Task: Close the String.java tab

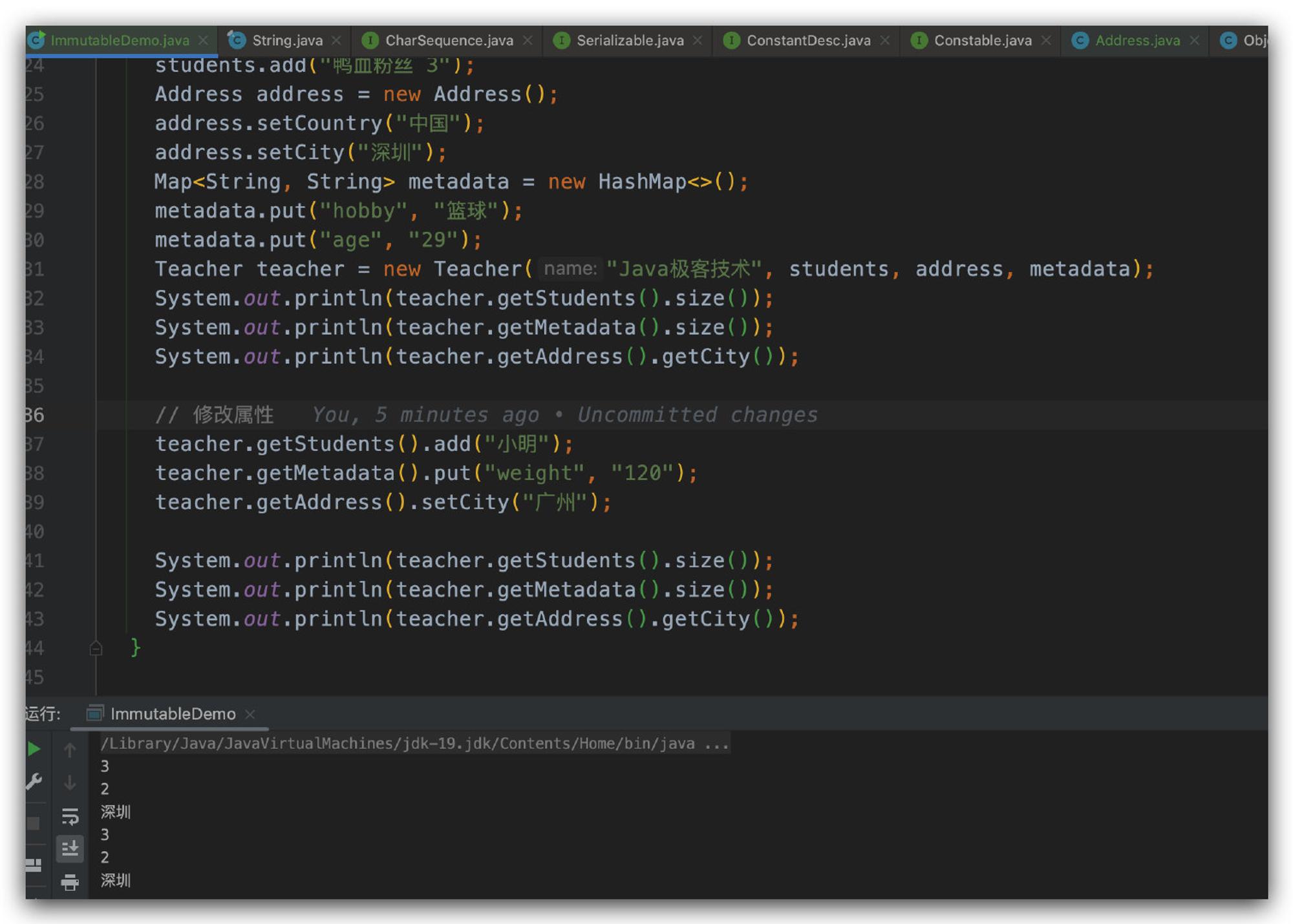Action: click(336, 40)
